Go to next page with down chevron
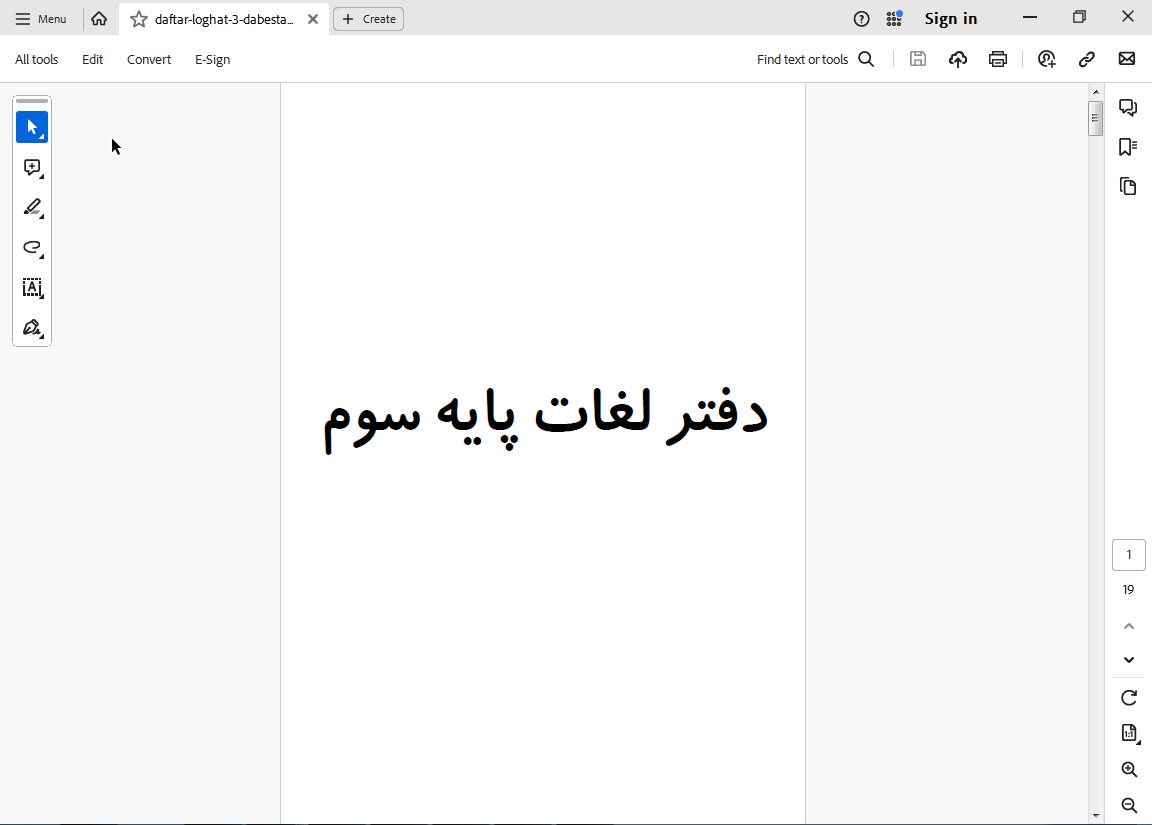Screen dimensions: 1152x825 coord(1128,660)
